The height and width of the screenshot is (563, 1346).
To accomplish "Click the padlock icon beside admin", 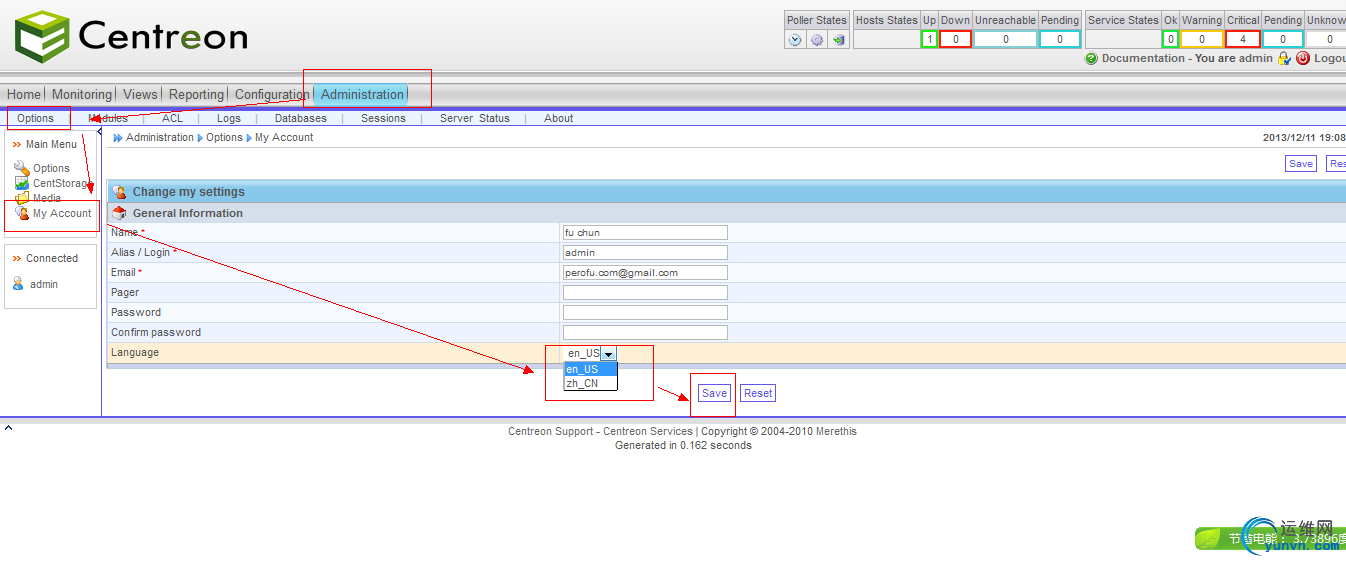I will click(x=1284, y=58).
